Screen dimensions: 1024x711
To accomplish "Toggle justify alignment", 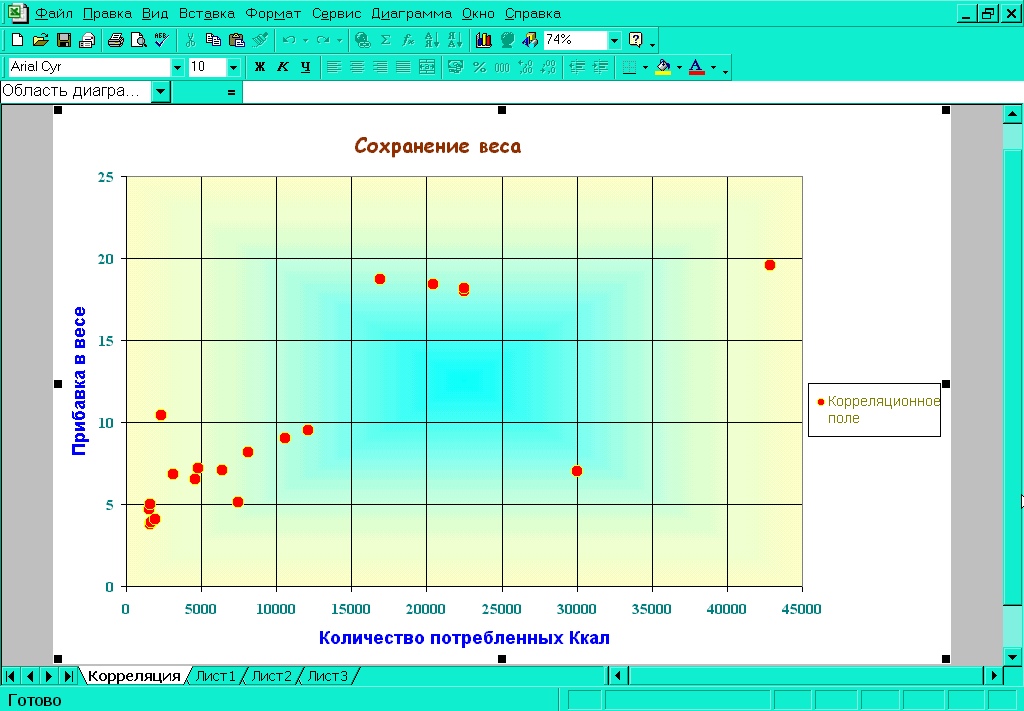I will tap(403, 67).
